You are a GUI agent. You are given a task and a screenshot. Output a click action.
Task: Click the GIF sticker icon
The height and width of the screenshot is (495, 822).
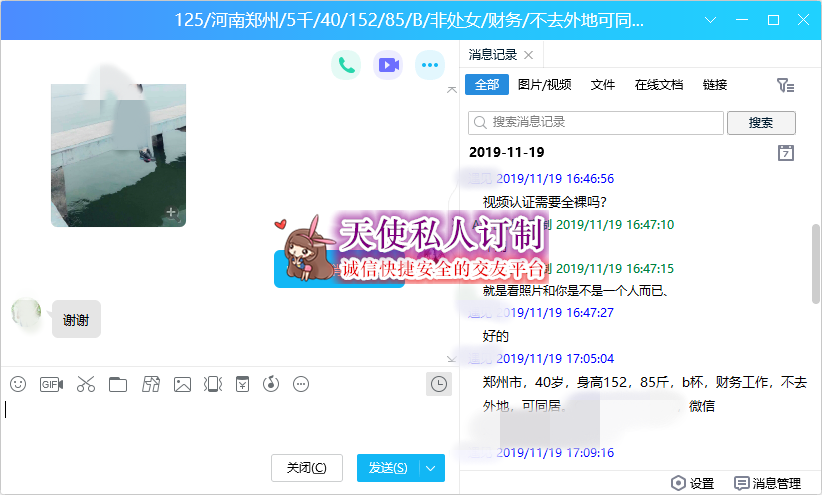coord(51,384)
